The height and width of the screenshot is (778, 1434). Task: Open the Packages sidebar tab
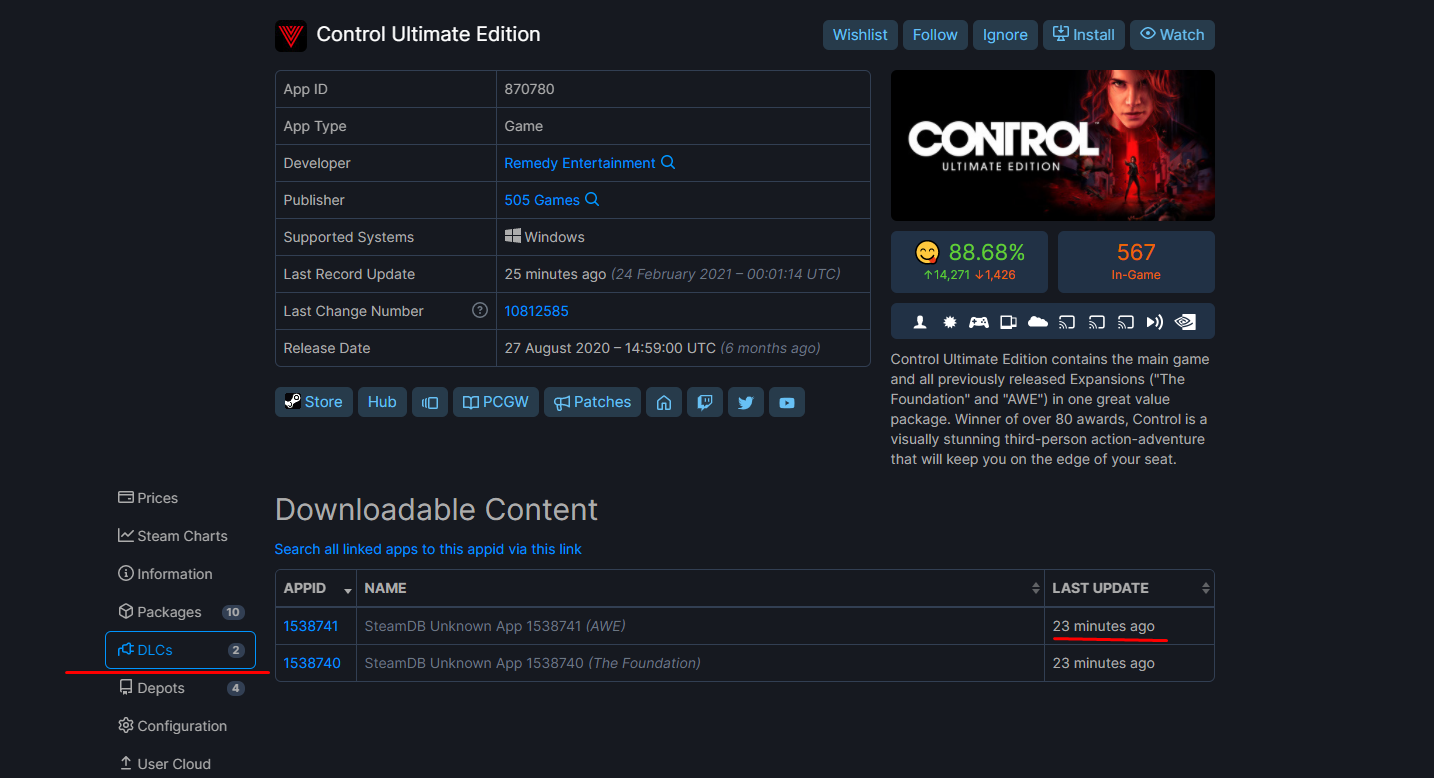[x=180, y=612]
